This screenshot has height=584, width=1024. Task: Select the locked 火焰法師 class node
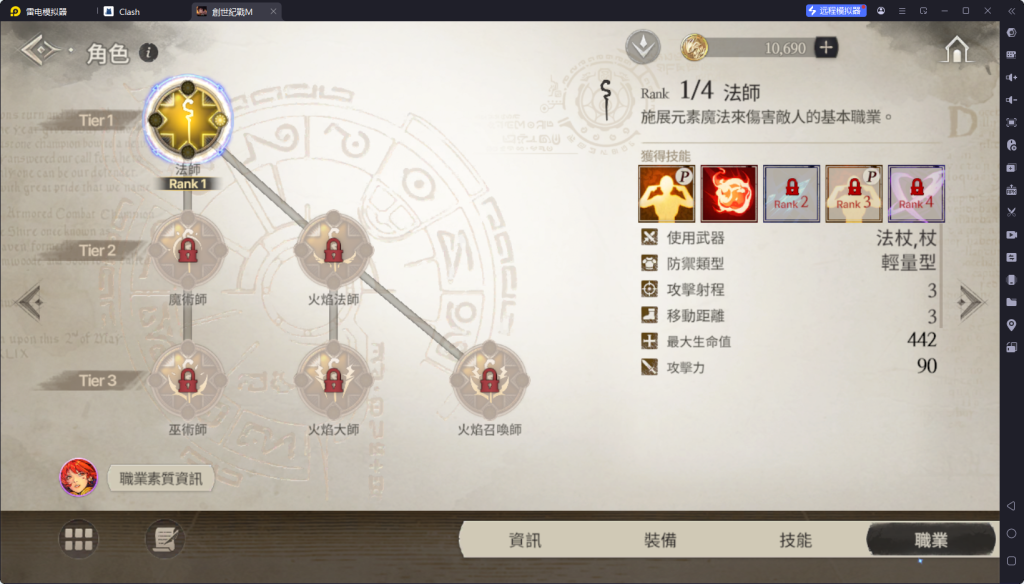pyautogui.click(x=334, y=250)
